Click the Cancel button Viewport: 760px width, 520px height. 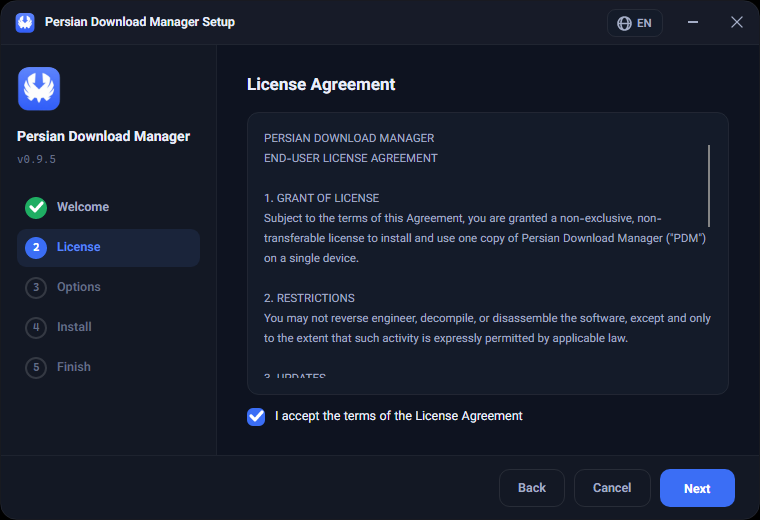point(612,488)
